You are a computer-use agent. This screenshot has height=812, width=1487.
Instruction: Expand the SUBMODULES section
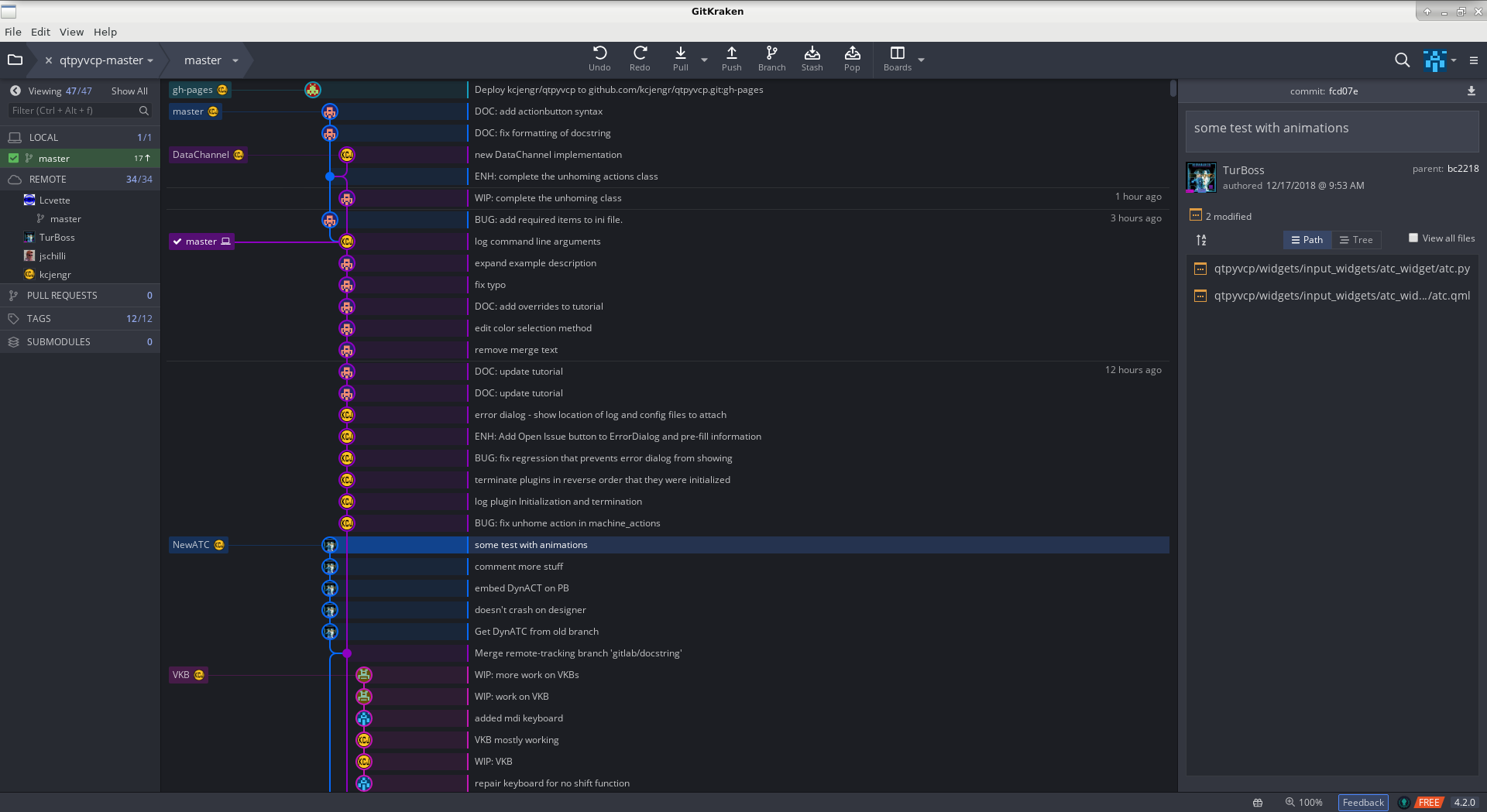(80, 341)
